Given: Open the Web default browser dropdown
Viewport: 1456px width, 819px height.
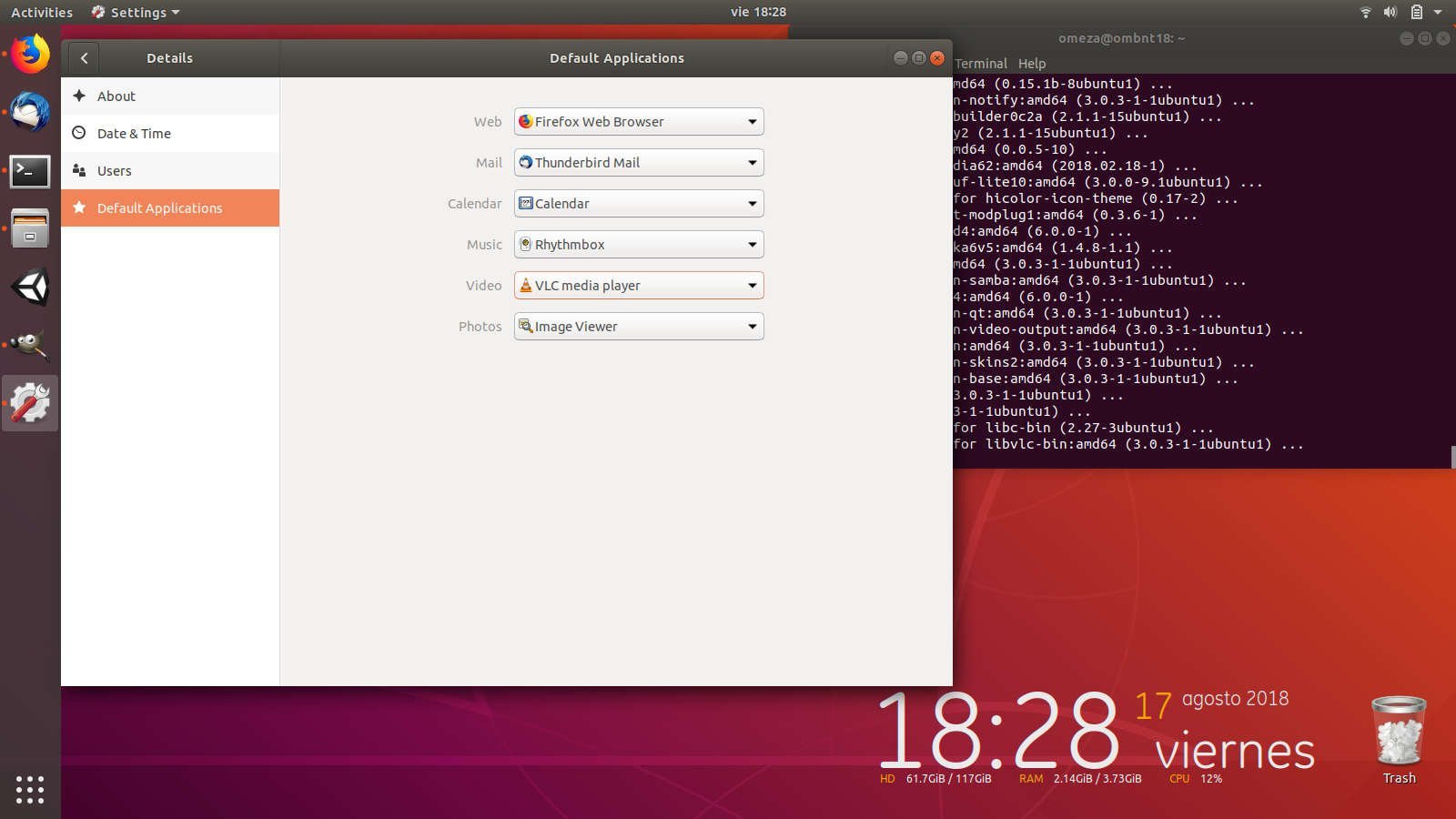Looking at the screenshot, I should 639,122.
